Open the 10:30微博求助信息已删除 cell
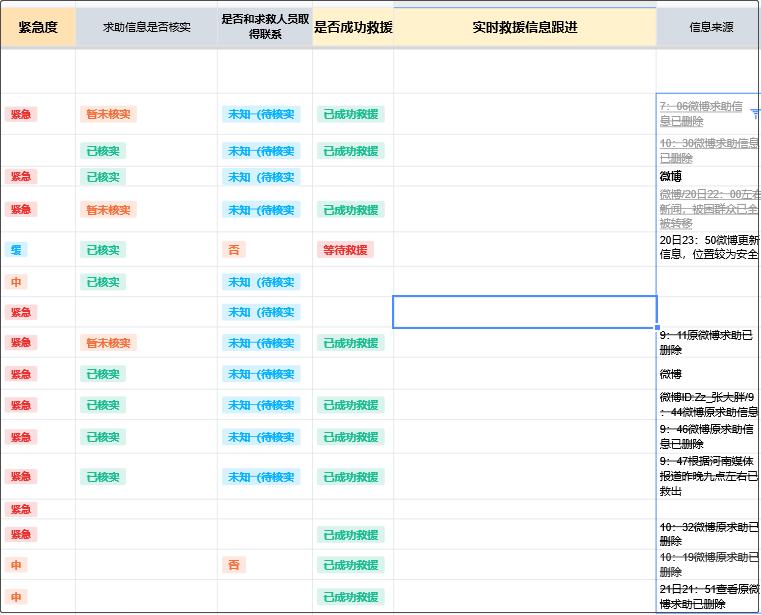Viewport: 761px width, 615px height. pos(709,150)
